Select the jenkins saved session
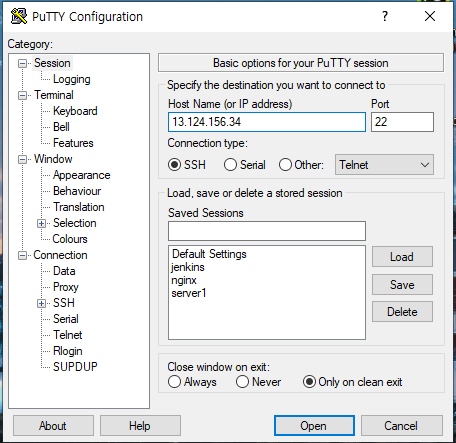This screenshot has height=443, width=456. 188,267
